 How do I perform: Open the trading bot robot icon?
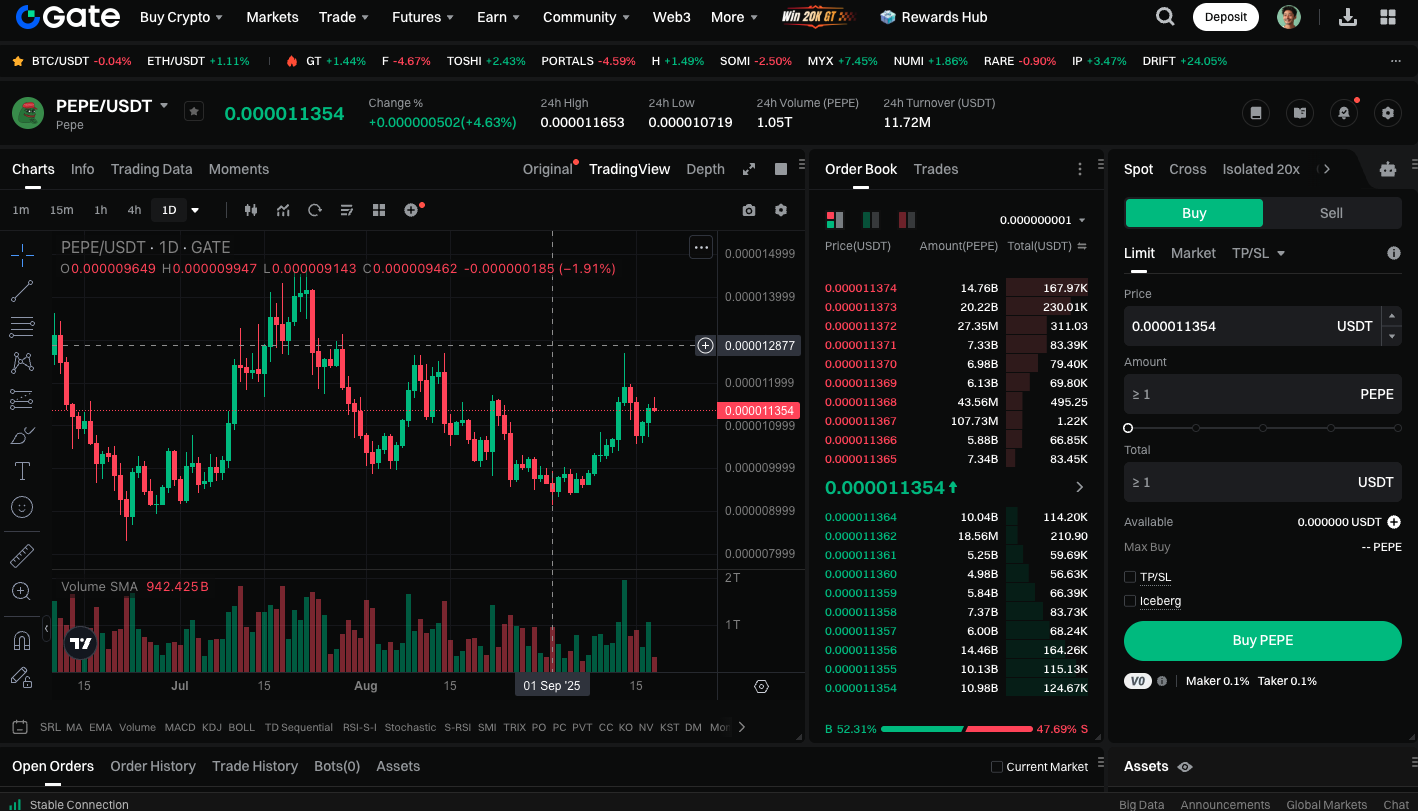coord(1387,169)
